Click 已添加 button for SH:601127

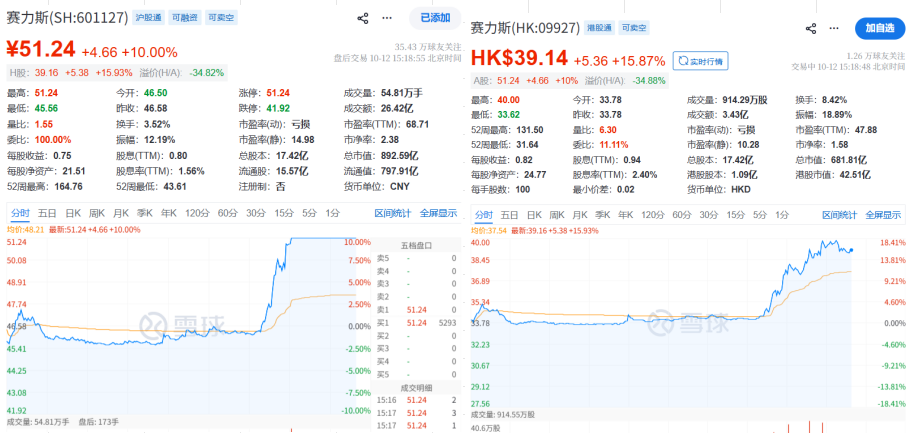434,18
